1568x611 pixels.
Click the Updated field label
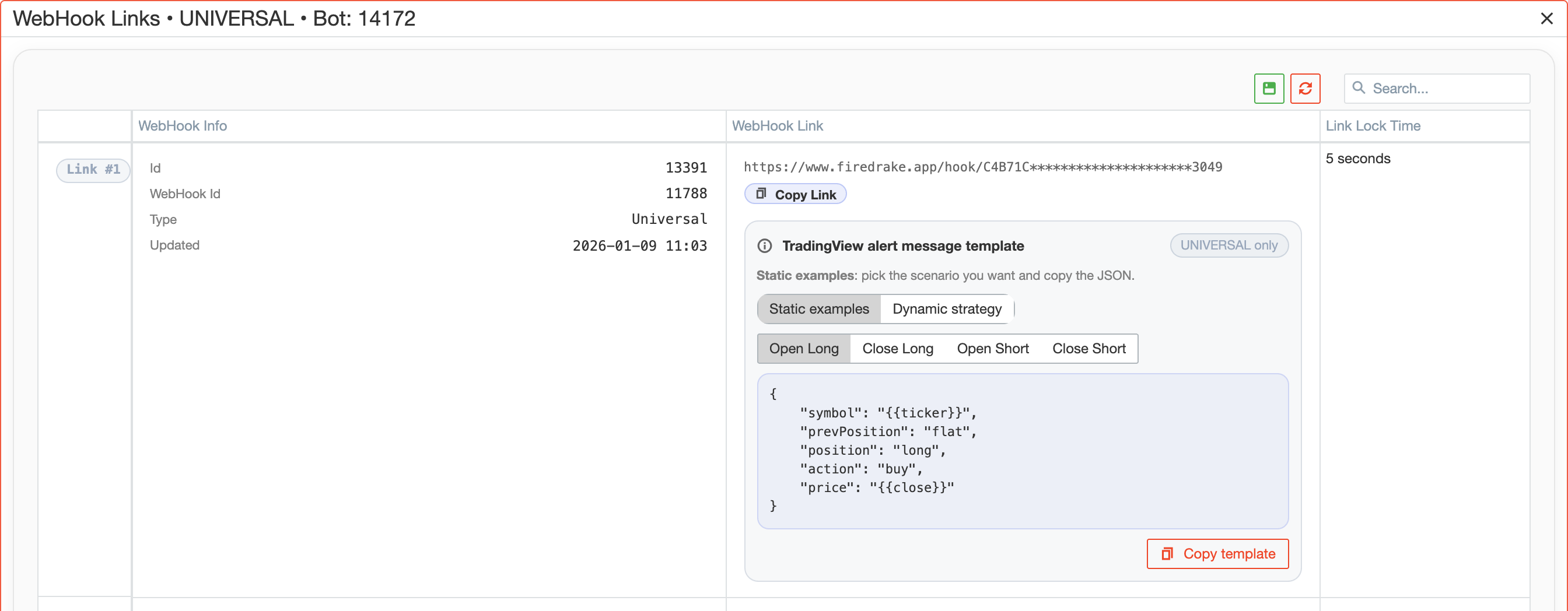click(174, 245)
